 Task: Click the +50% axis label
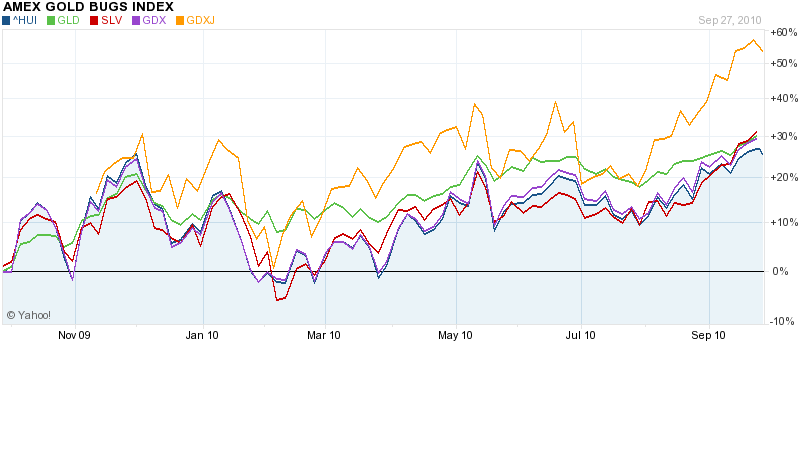[x=784, y=63]
